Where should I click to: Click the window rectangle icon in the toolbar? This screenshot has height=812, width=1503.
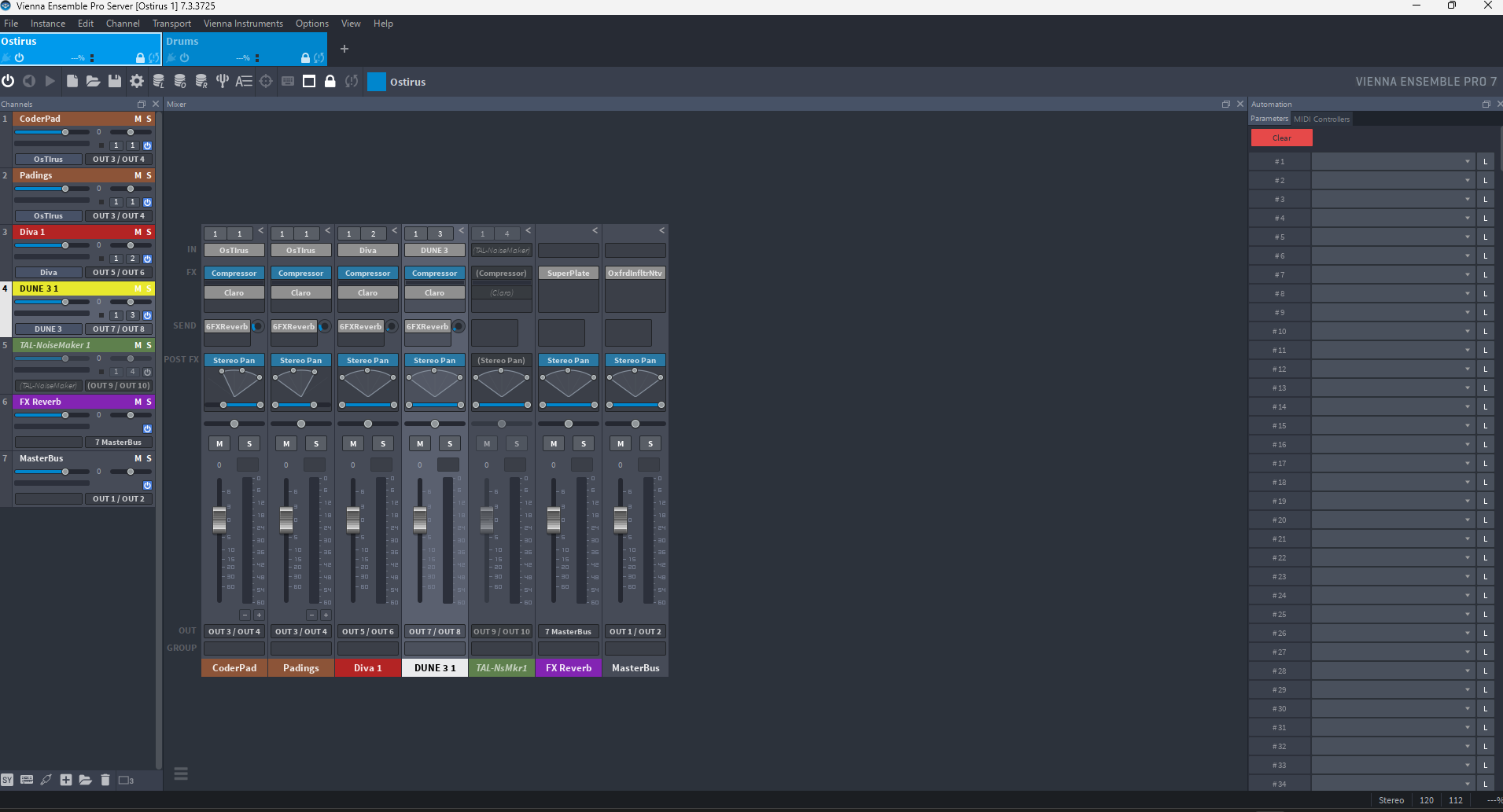tap(309, 81)
